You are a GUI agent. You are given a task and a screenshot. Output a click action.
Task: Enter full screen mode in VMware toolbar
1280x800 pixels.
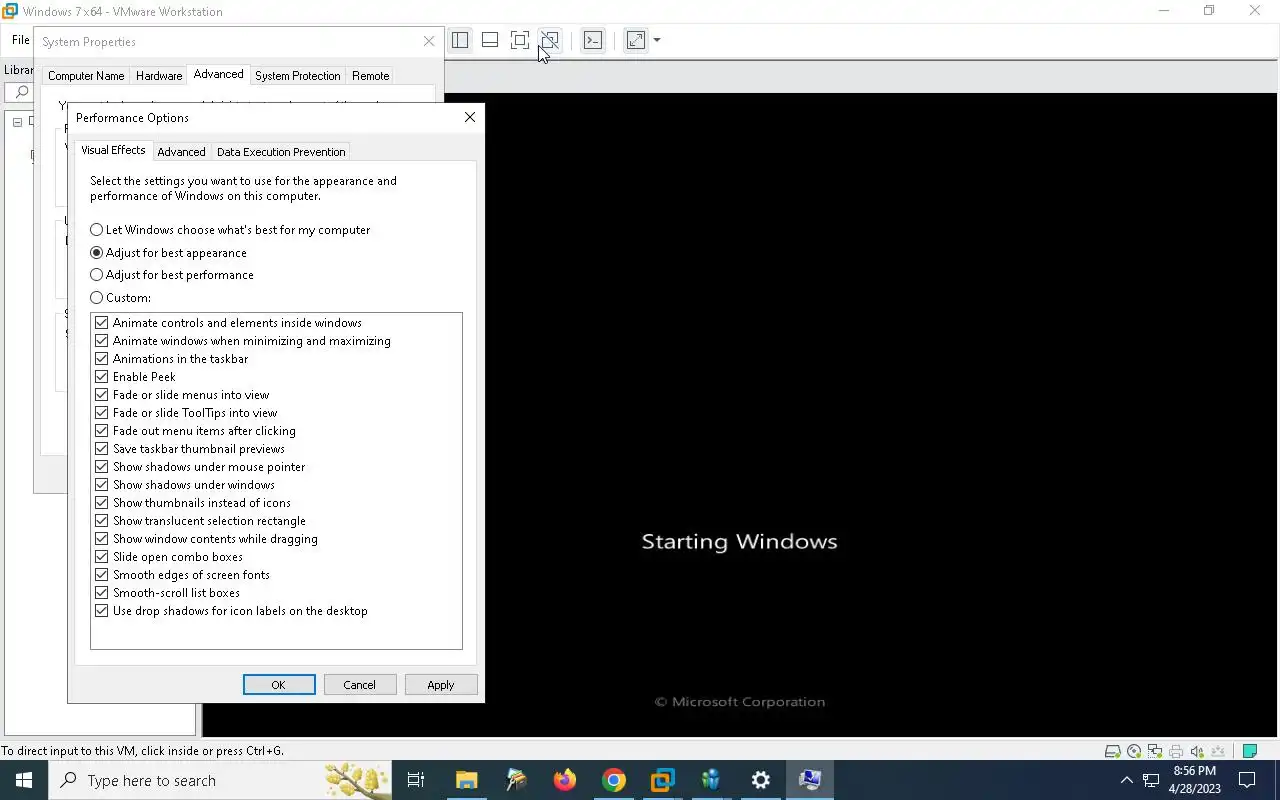pos(520,40)
